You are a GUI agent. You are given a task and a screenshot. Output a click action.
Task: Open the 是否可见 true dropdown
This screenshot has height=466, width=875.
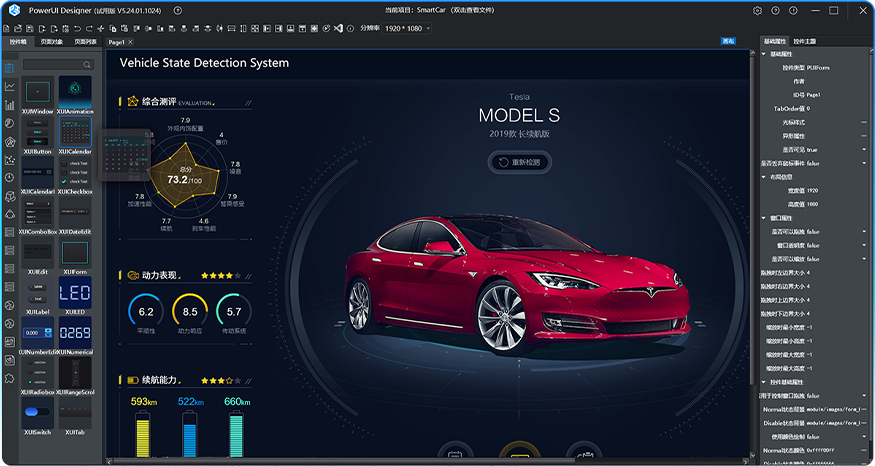(864, 150)
